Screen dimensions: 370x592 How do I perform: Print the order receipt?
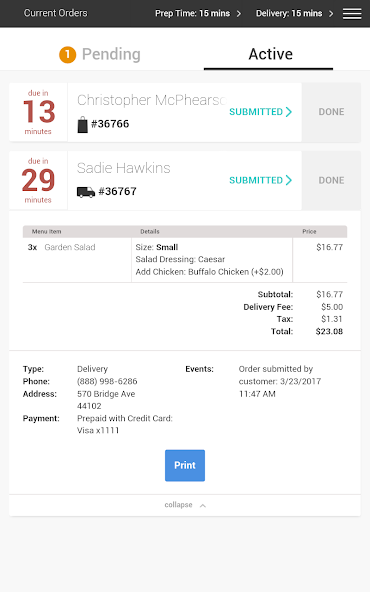pyautogui.click(x=185, y=466)
